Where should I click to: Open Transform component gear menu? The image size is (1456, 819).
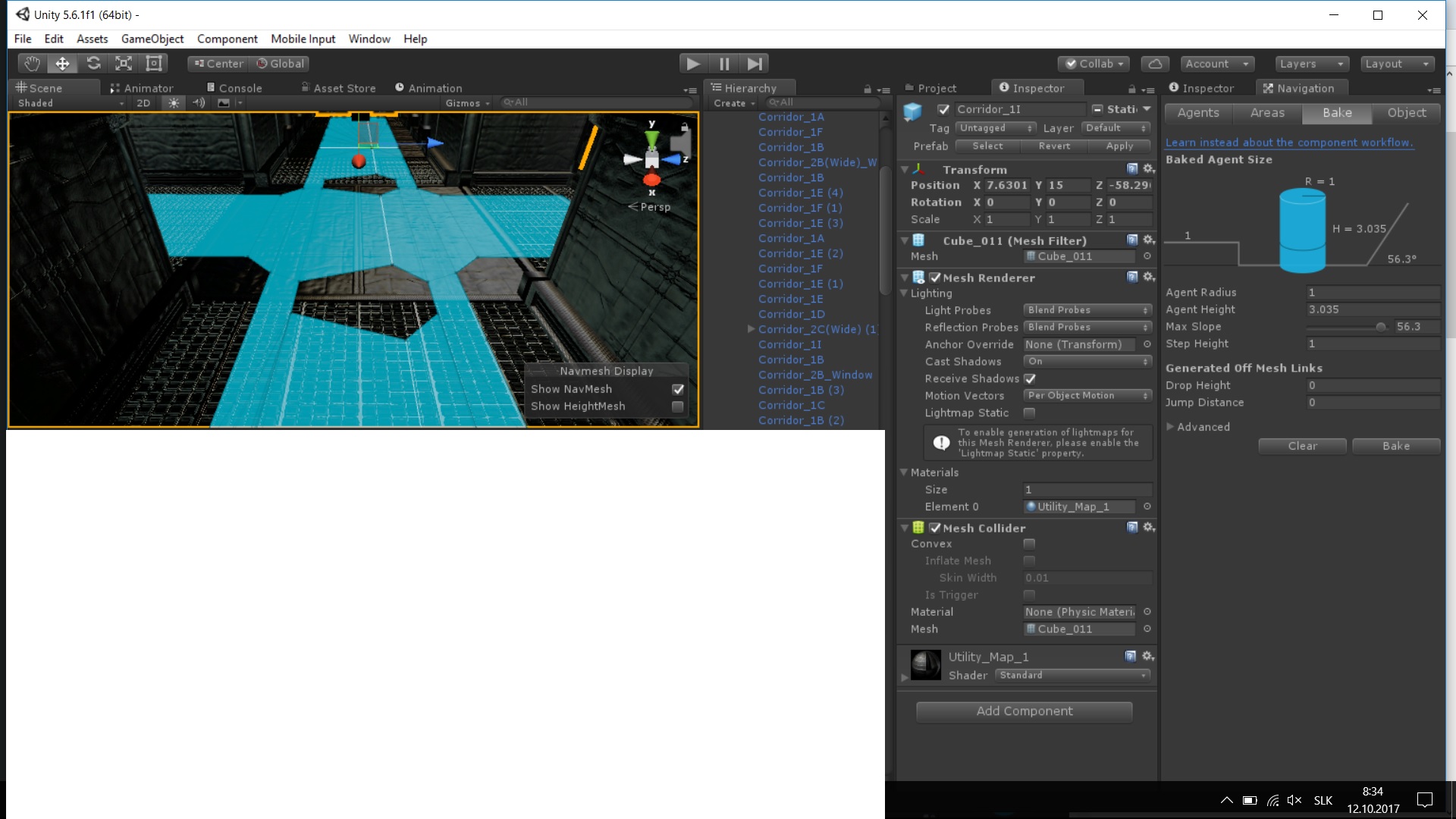pyautogui.click(x=1149, y=169)
